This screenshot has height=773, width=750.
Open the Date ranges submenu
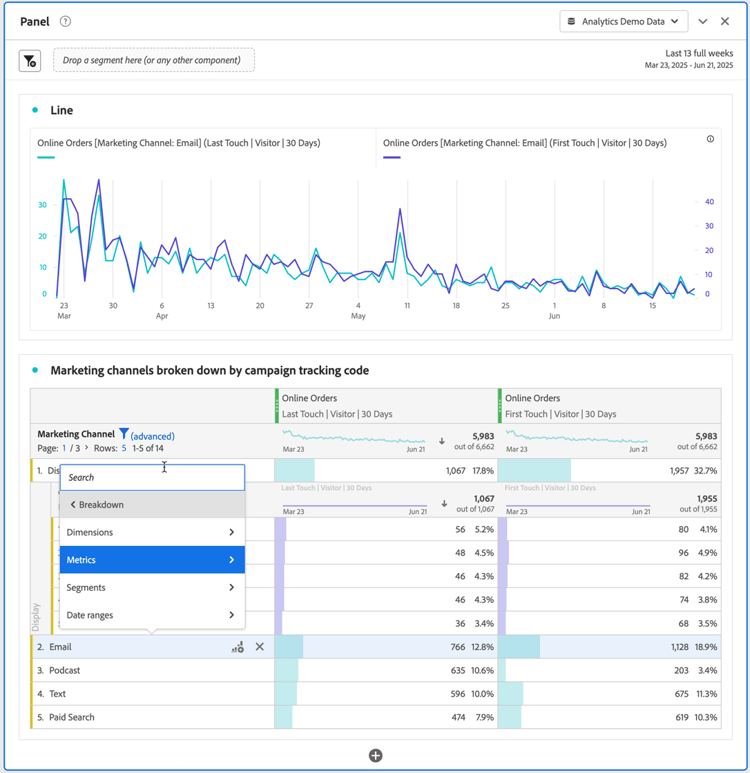152,615
